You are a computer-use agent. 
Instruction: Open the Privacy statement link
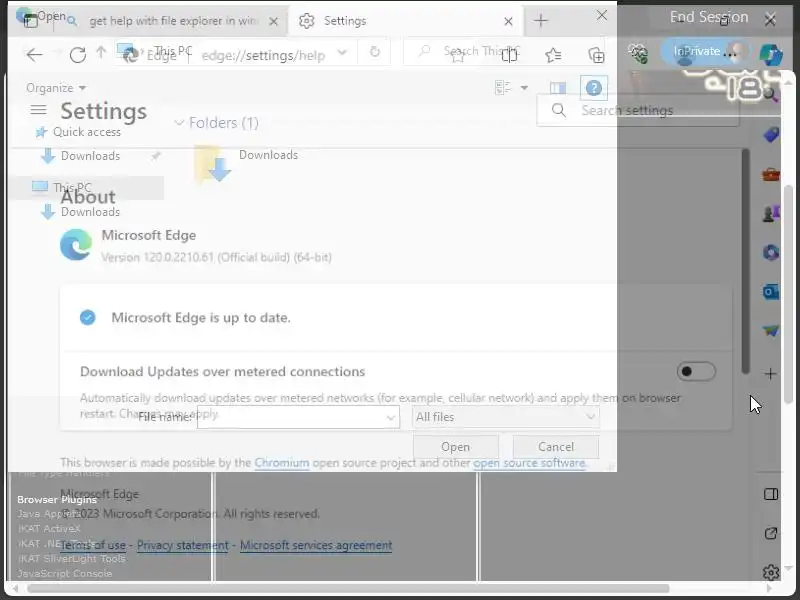pyautogui.click(x=183, y=545)
